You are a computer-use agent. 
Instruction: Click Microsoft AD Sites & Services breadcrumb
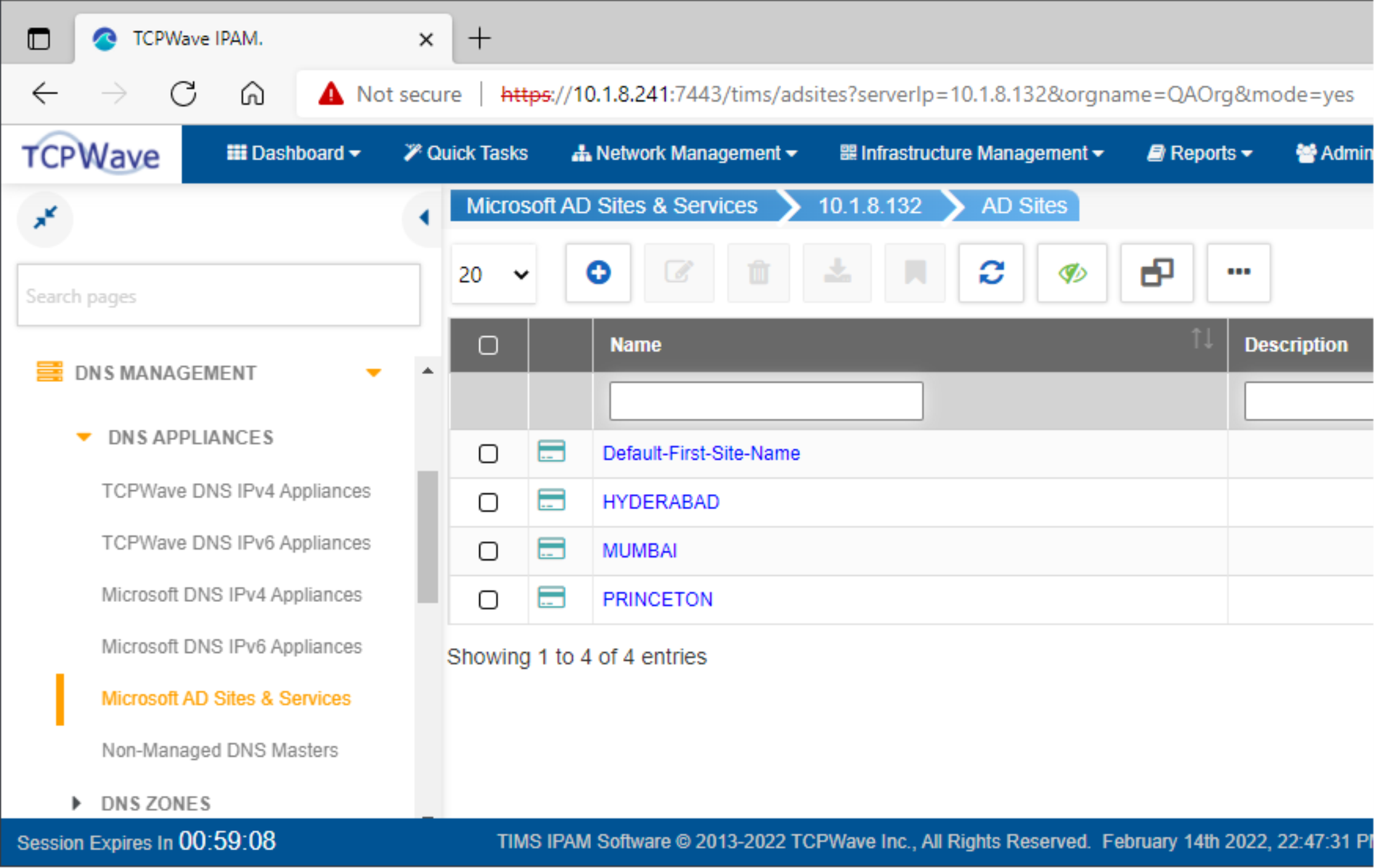[612, 205]
